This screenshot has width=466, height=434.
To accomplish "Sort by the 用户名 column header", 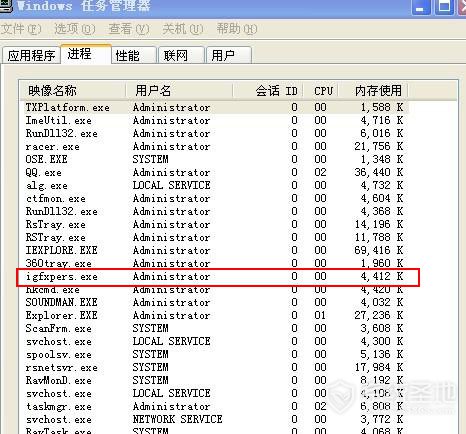I will coord(179,91).
